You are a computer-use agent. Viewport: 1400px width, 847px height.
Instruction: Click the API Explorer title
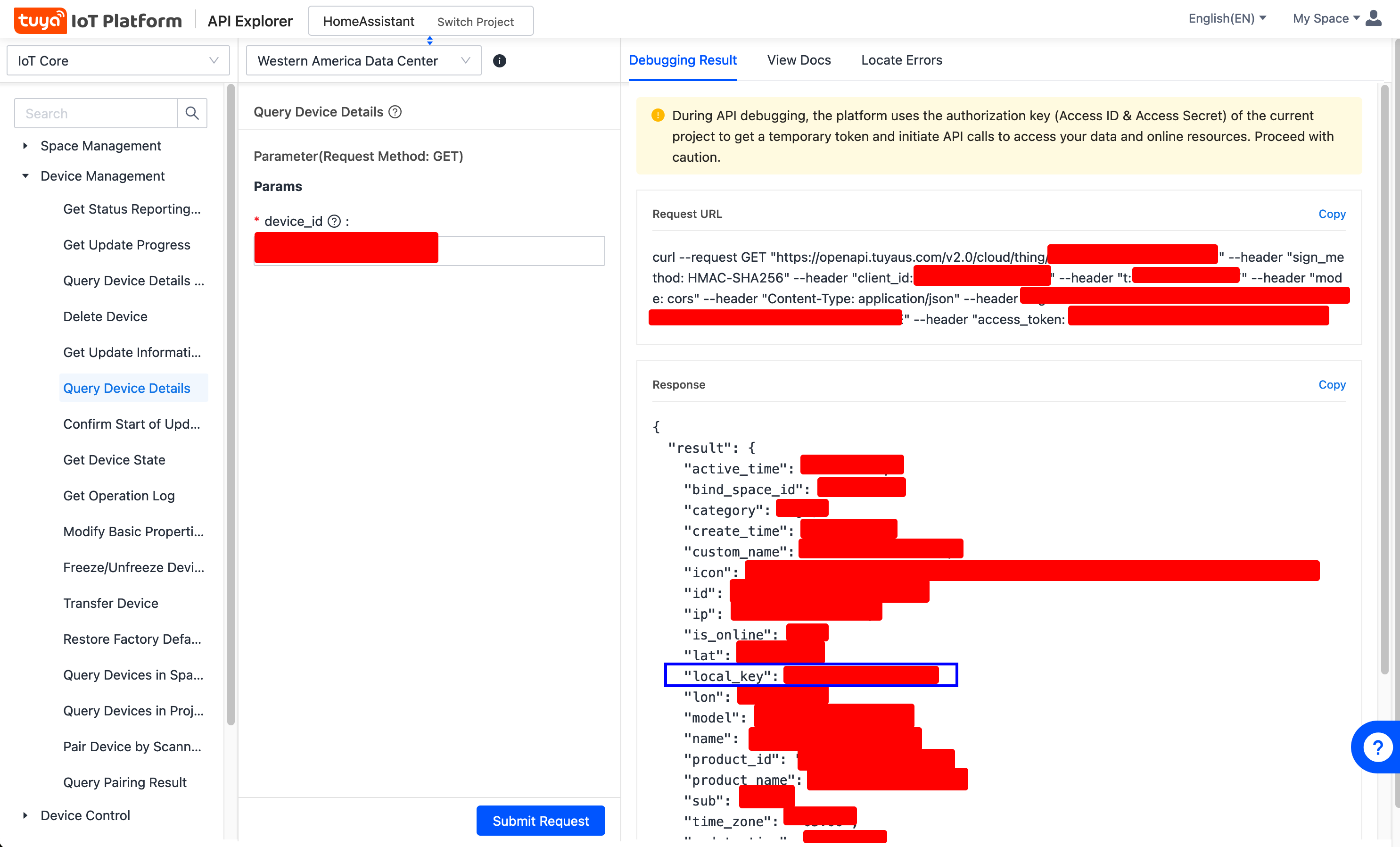[250, 21]
